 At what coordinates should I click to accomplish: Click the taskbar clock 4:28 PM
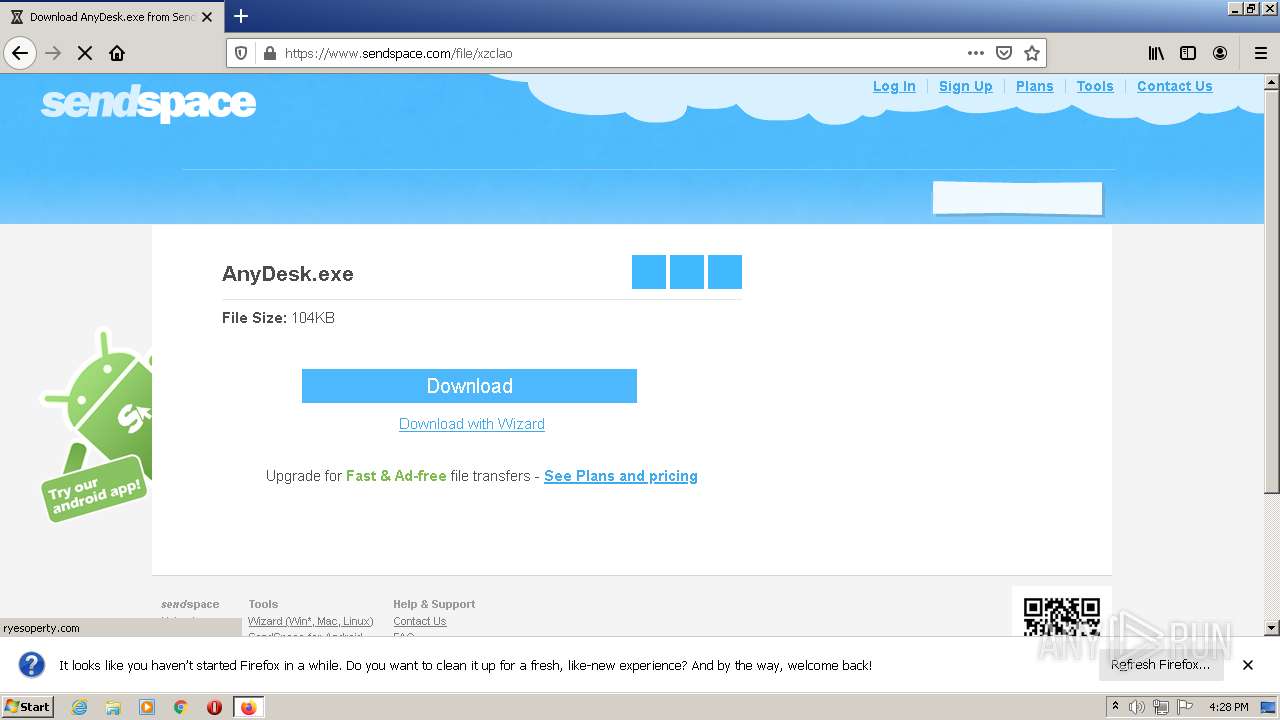(x=1228, y=707)
